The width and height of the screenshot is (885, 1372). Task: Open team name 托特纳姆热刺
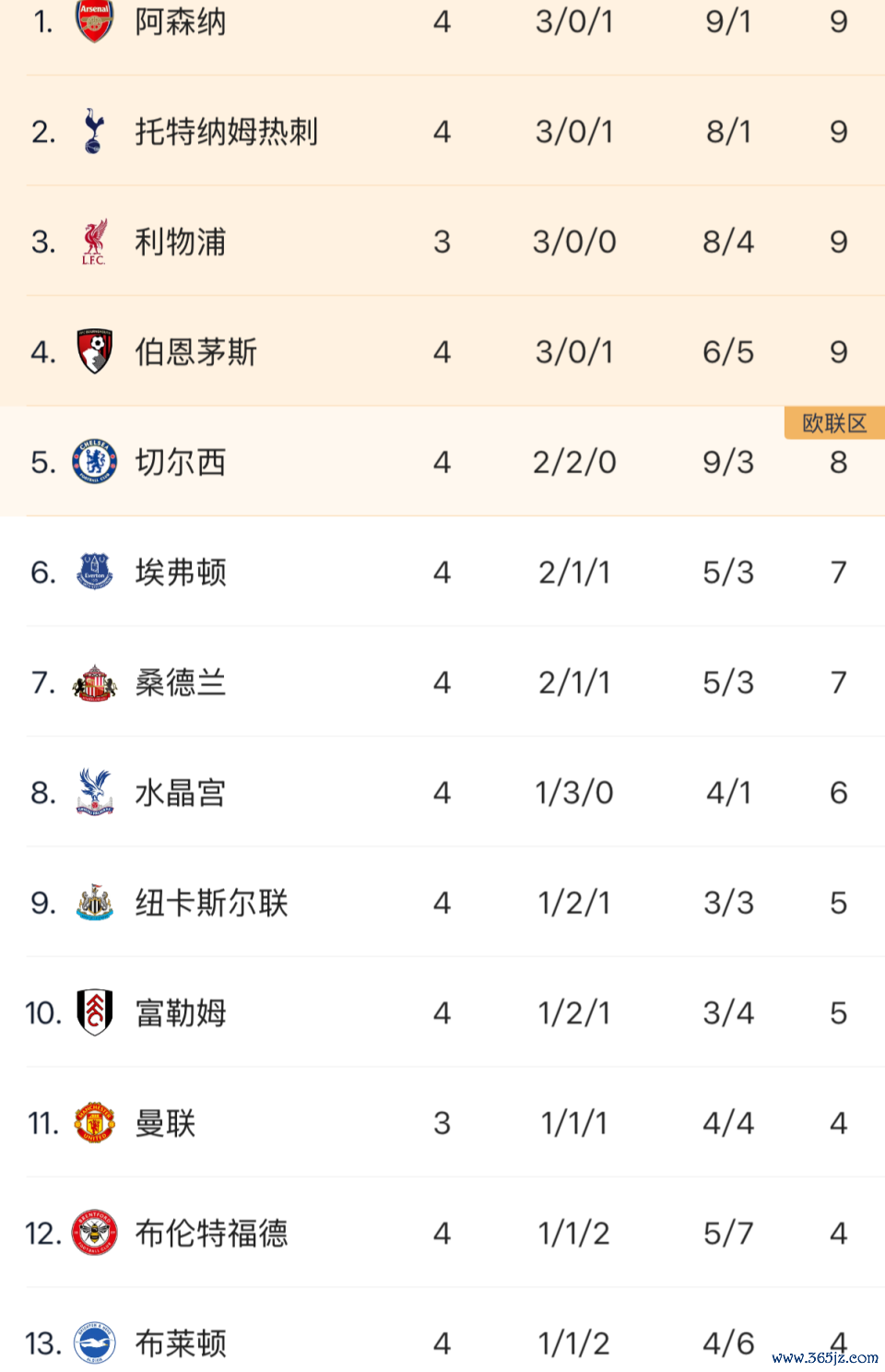[227, 131]
